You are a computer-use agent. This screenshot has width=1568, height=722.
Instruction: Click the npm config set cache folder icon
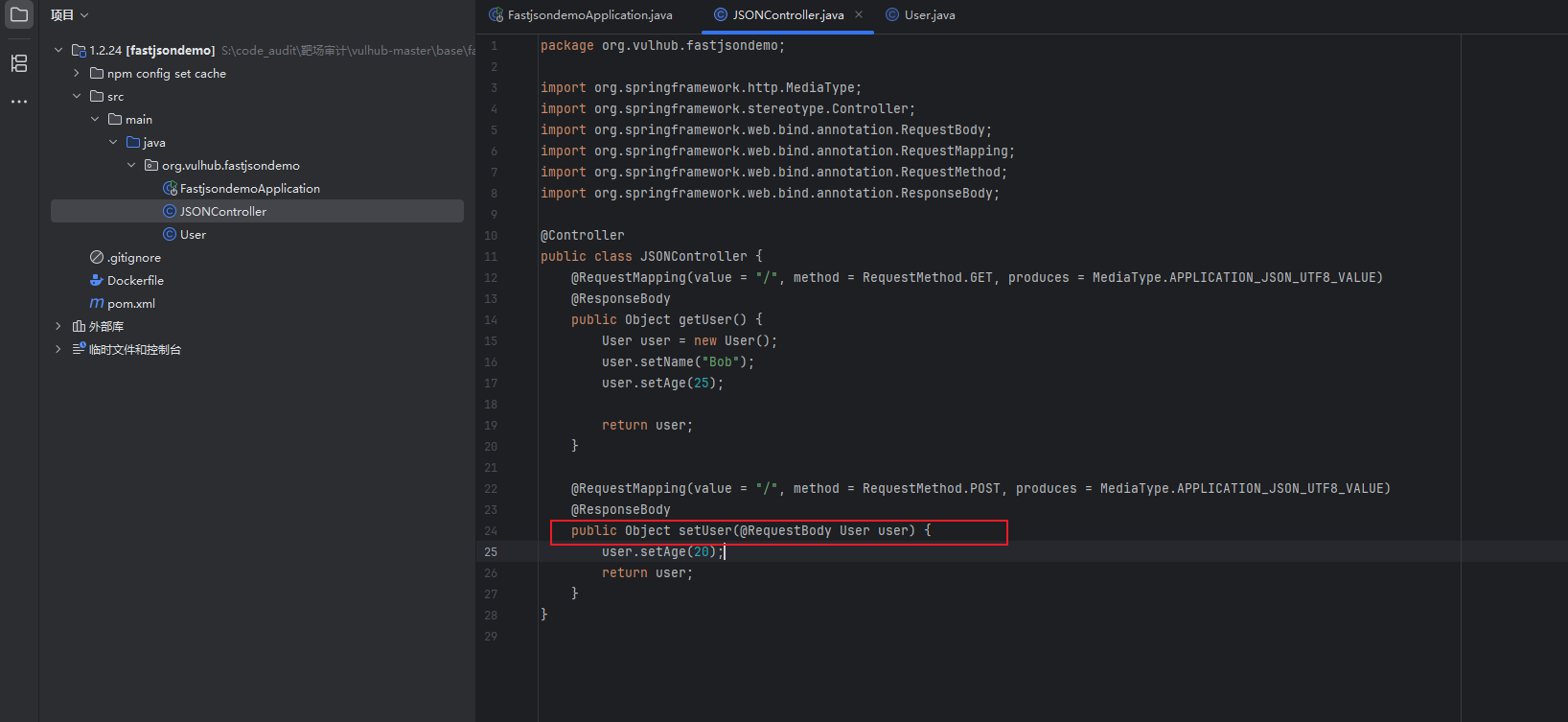tap(97, 73)
